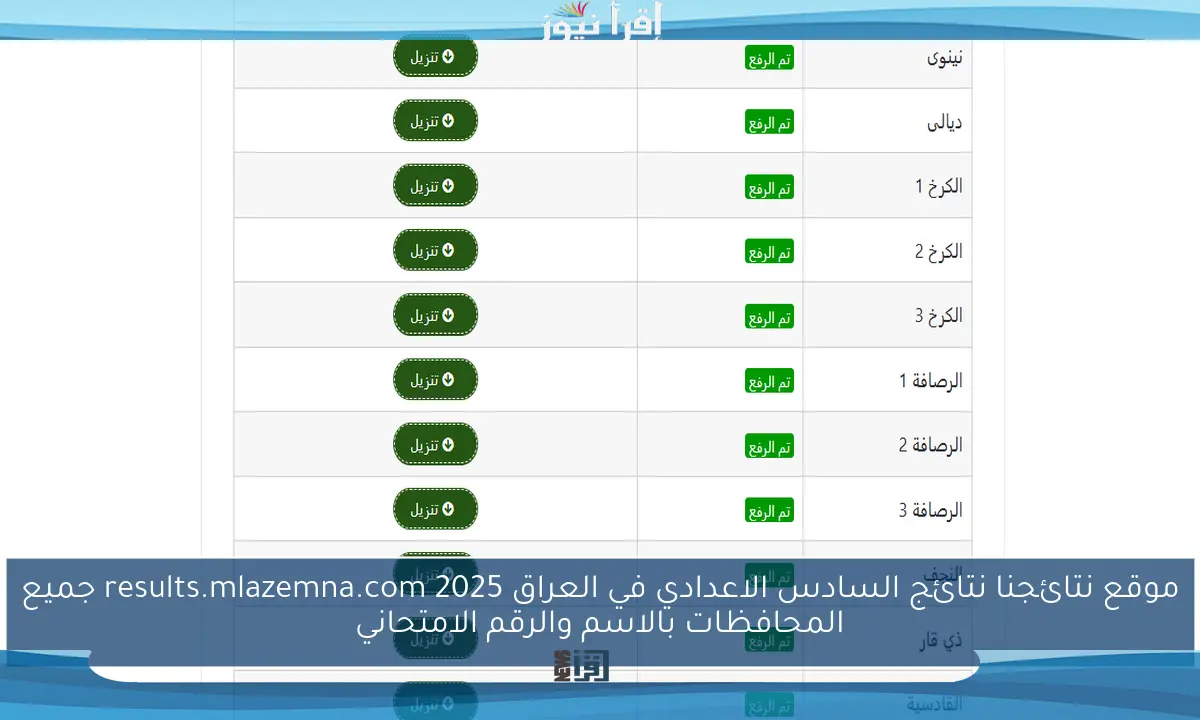Image resolution: width=1200 pixels, height=720 pixels.
Task: Click the تم الرفع status for الكرخ 3
Action: click(770, 316)
